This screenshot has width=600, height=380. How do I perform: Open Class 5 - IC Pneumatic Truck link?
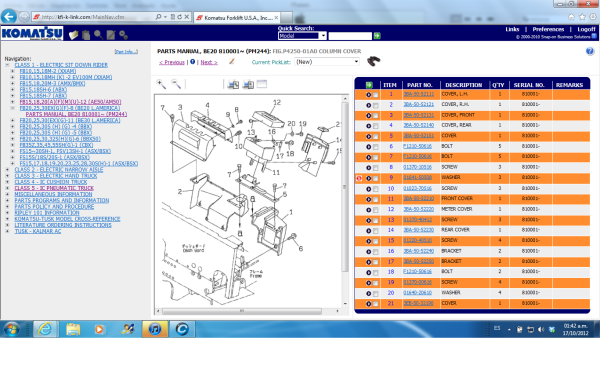[x=54, y=188]
